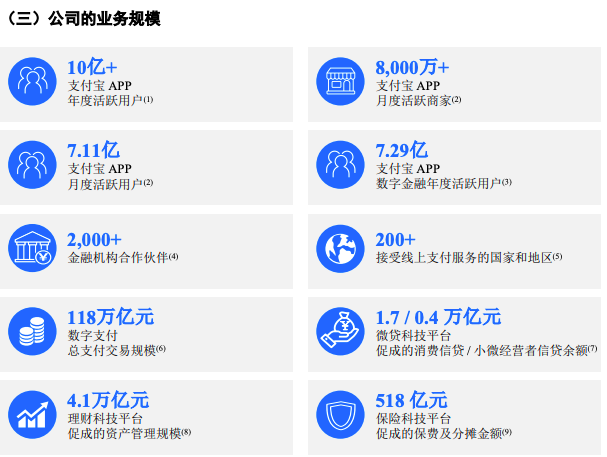The image size is (607, 457).
Task: Click the 保险科技平台 label
Action: click(x=413, y=418)
